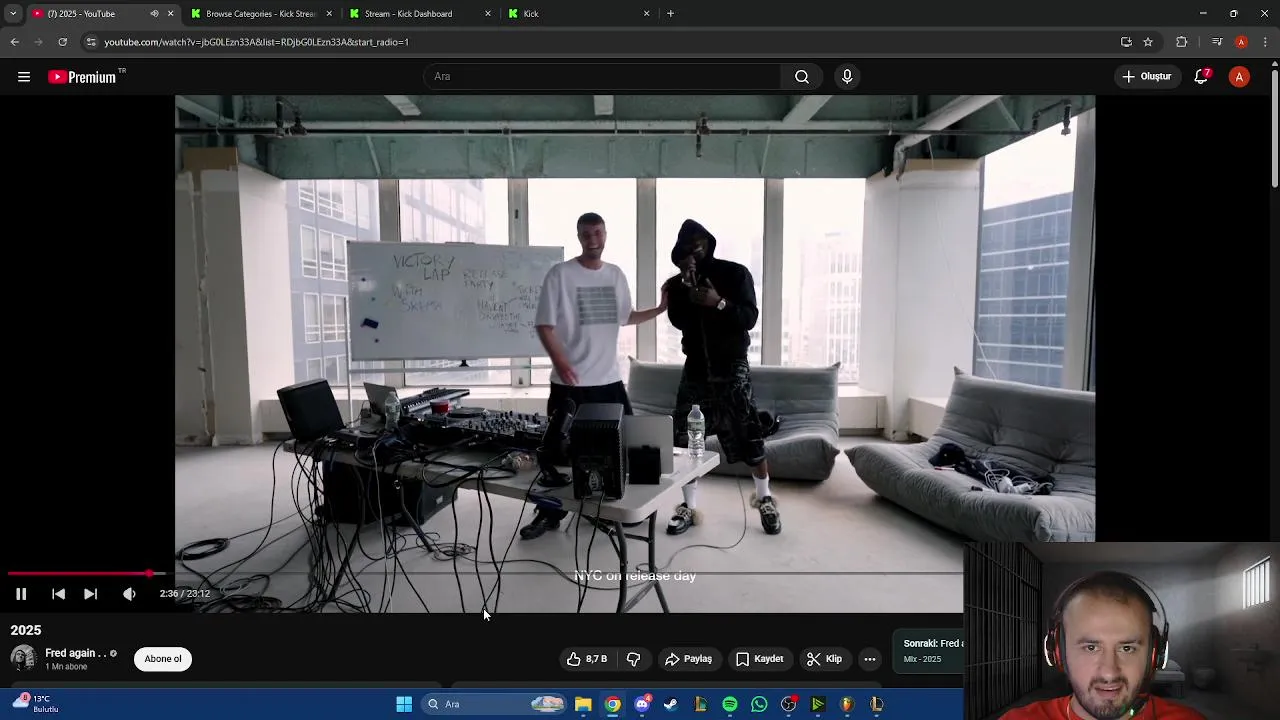
Task: Open WhatsApp from the taskbar
Action: 759,704
